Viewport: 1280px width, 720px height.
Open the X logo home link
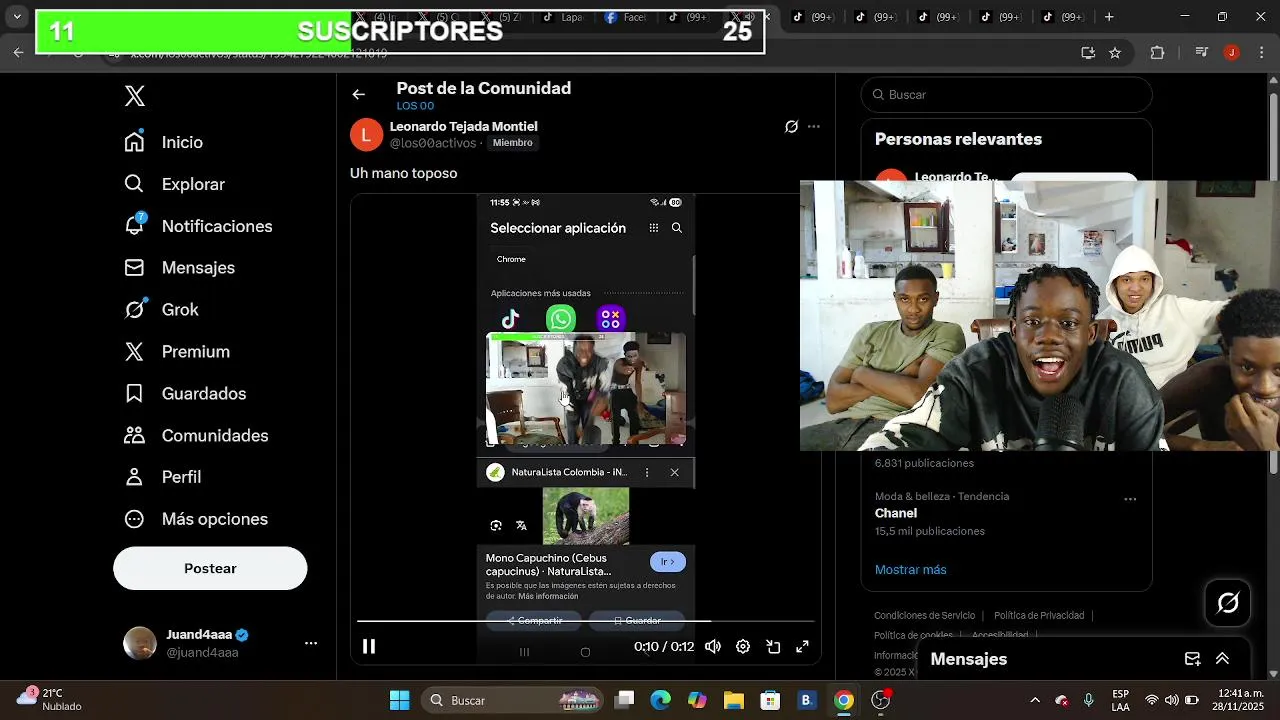click(x=135, y=96)
